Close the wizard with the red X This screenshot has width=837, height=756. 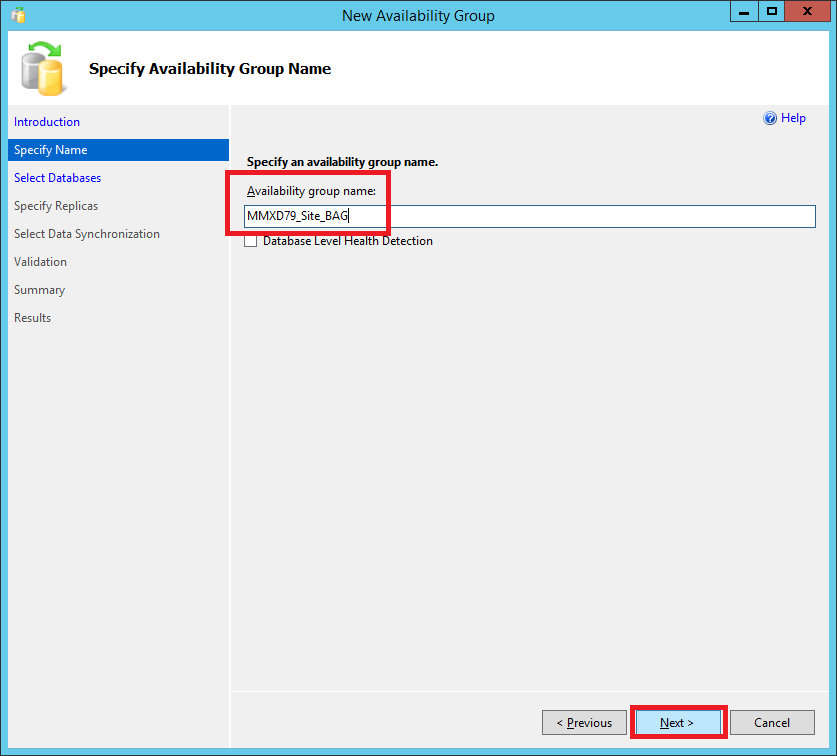[x=808, y=13]
